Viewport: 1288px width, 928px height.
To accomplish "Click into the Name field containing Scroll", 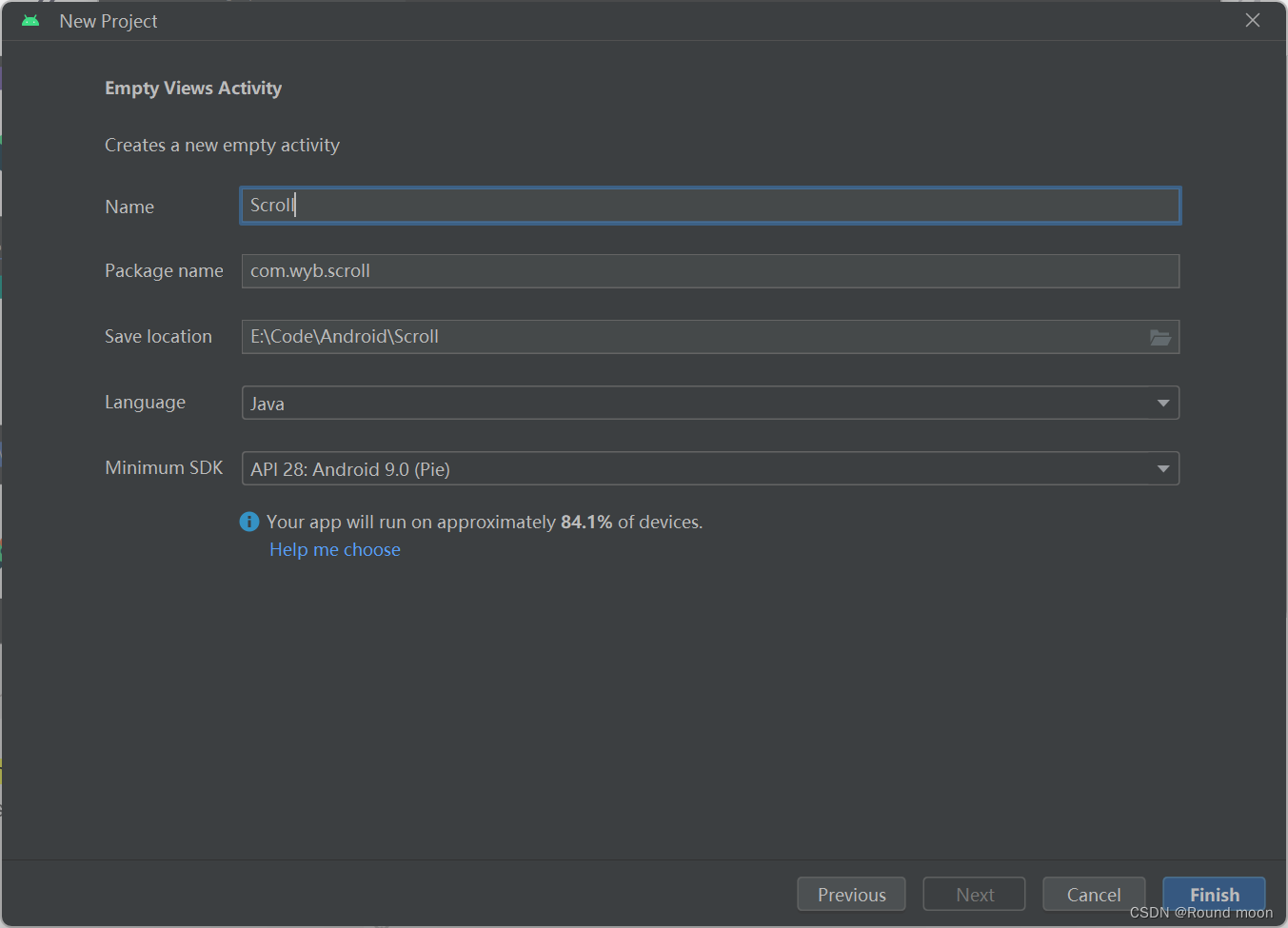I will [x=710, y=206].
